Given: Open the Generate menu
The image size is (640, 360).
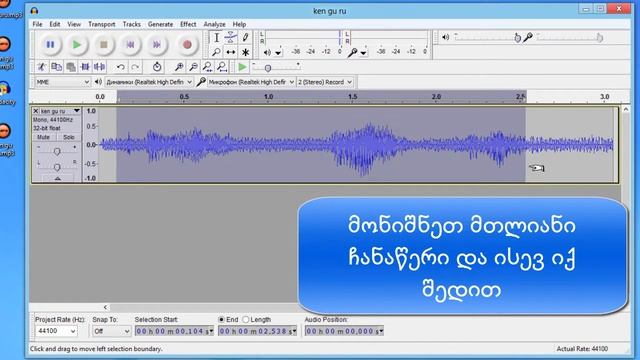Looking at the screenshot, I should point(160,24).
